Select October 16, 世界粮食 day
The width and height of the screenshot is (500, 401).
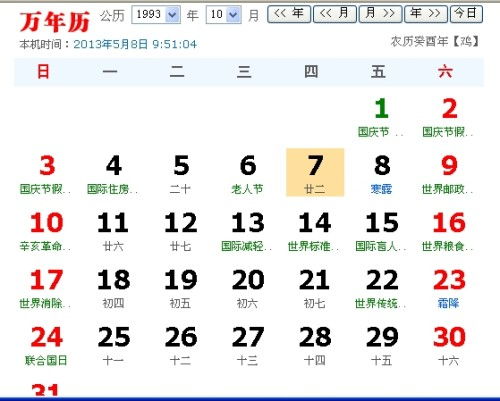click(x=449, y=232)
